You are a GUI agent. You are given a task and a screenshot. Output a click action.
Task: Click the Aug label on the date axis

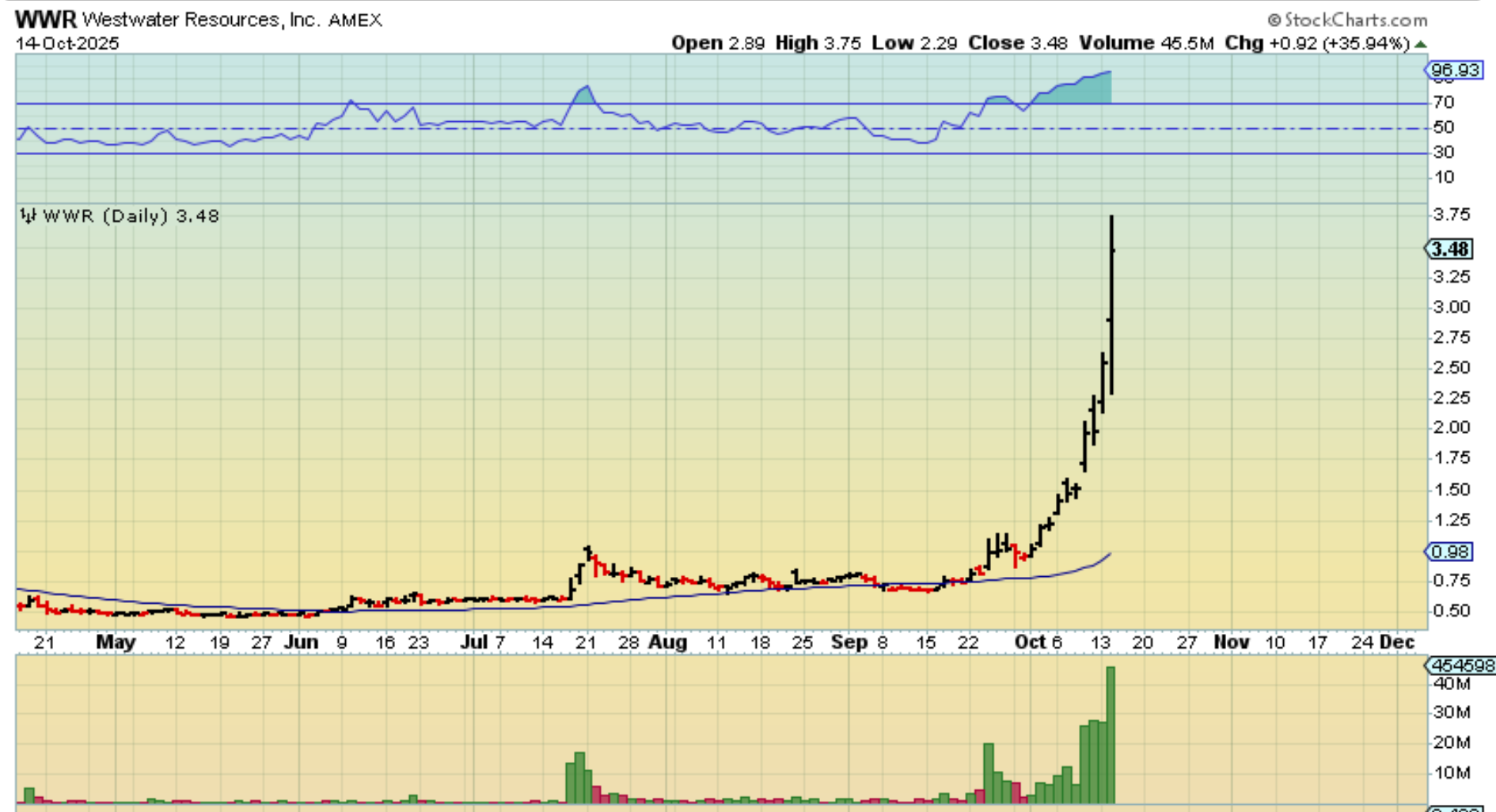(x=667, y=642)
